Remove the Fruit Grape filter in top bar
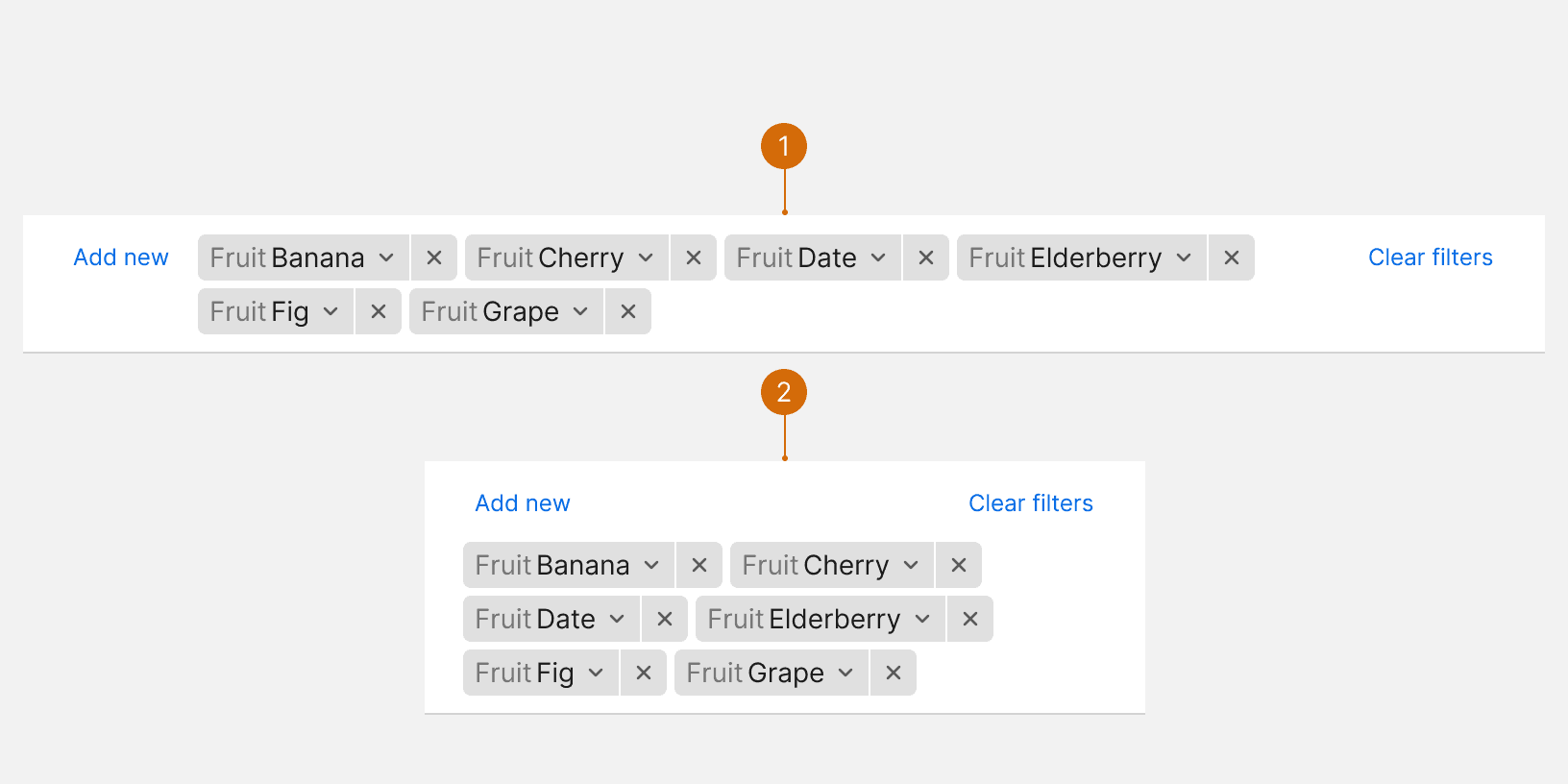Screen dimensions: 1568x784 [628, 311]
